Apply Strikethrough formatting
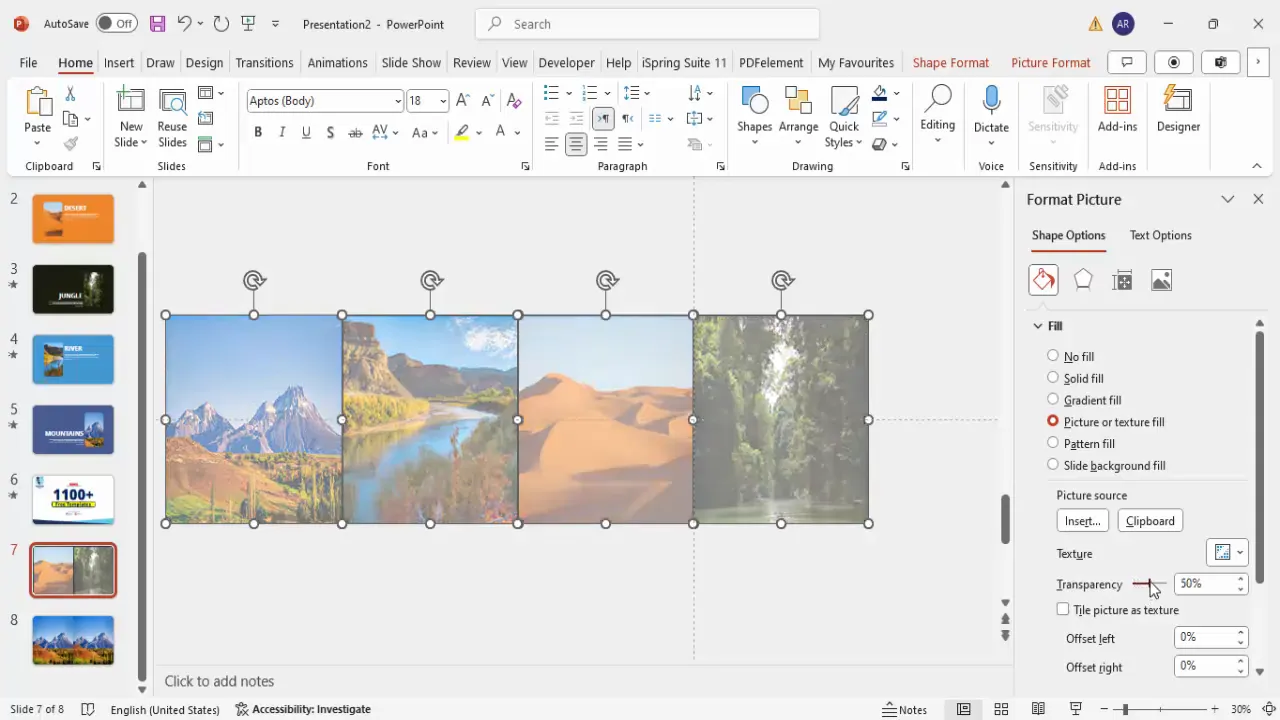Screen dimensions: 1280x720 [355, 132]
